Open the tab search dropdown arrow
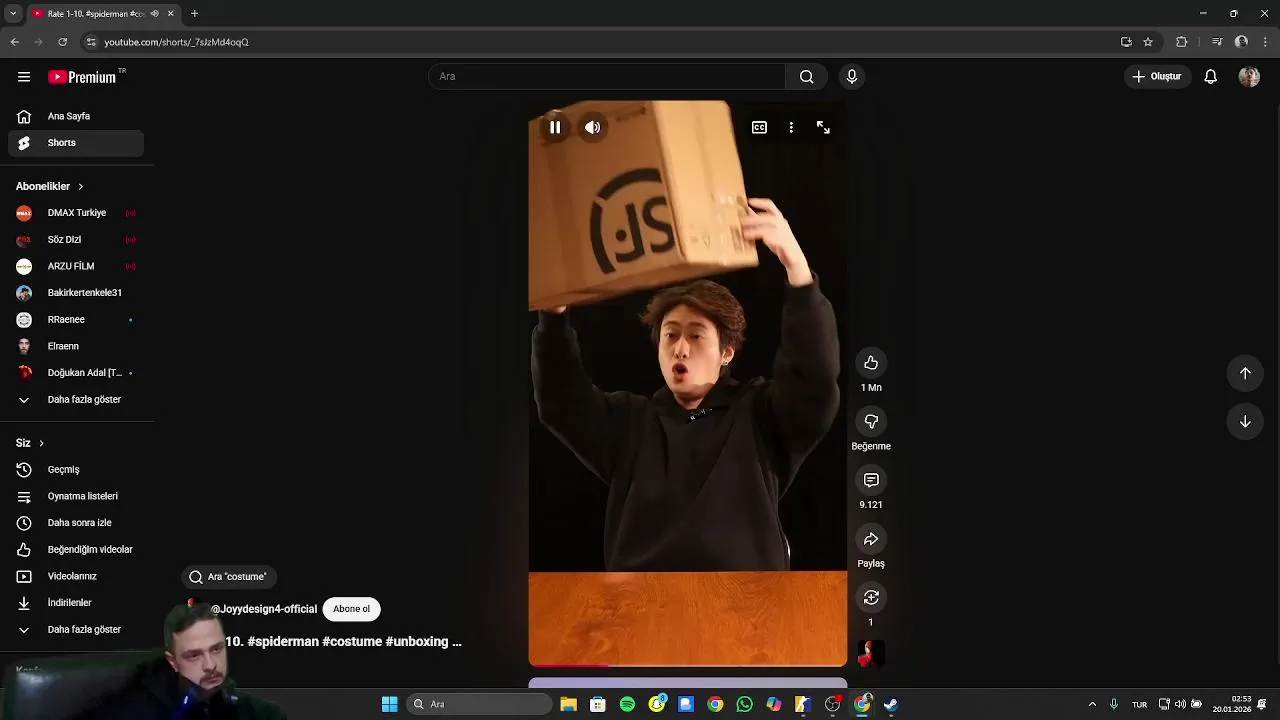Image resolution: width=1280 pixels, height=720 pixels. (13, 14)
